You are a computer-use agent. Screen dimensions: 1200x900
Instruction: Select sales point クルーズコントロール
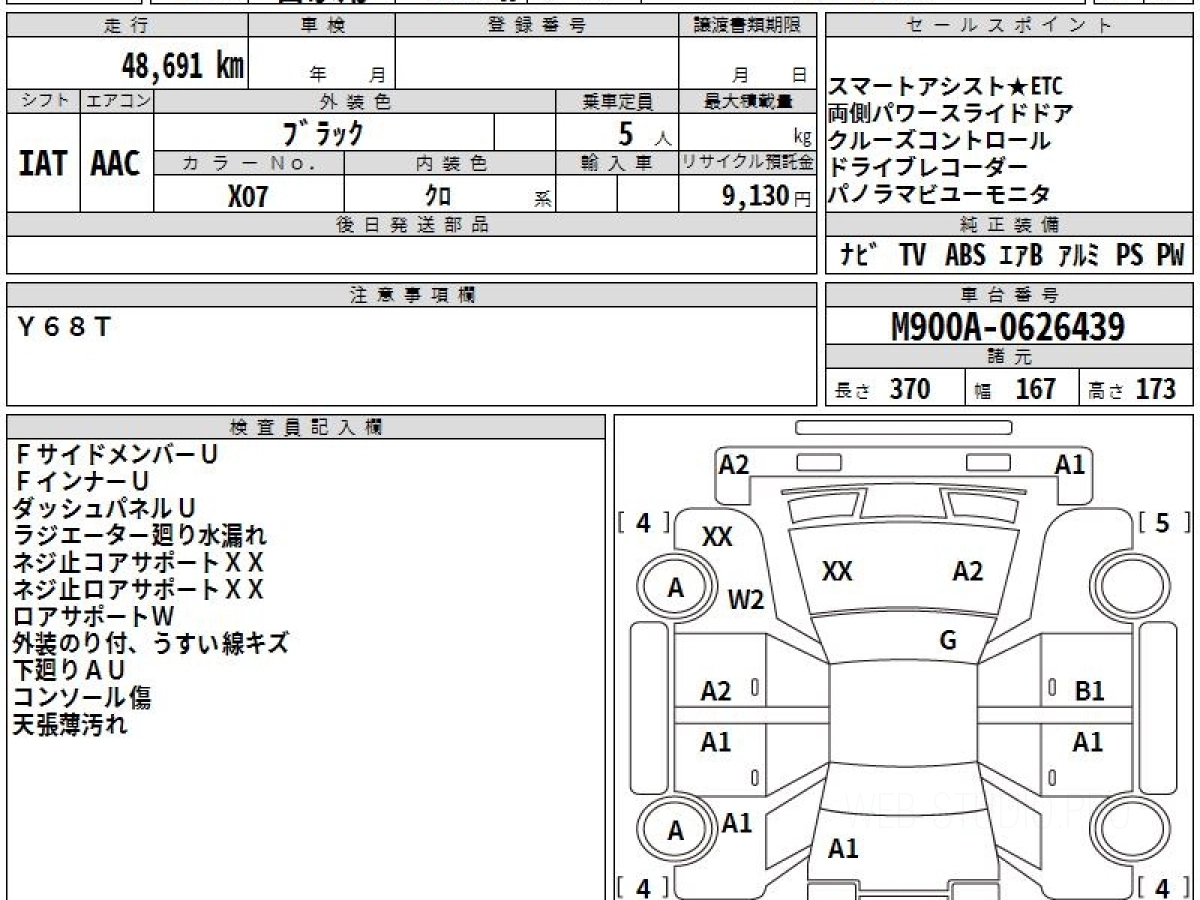(x=939, y=140)
